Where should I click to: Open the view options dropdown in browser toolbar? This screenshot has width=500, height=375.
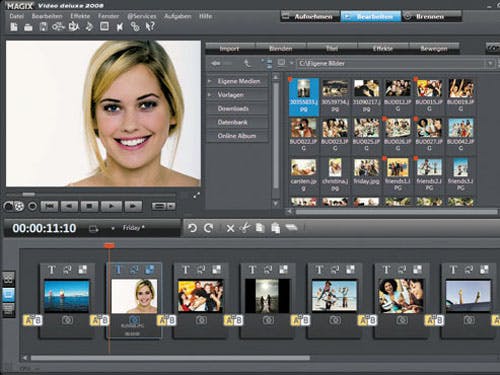(x=291, y=63)
